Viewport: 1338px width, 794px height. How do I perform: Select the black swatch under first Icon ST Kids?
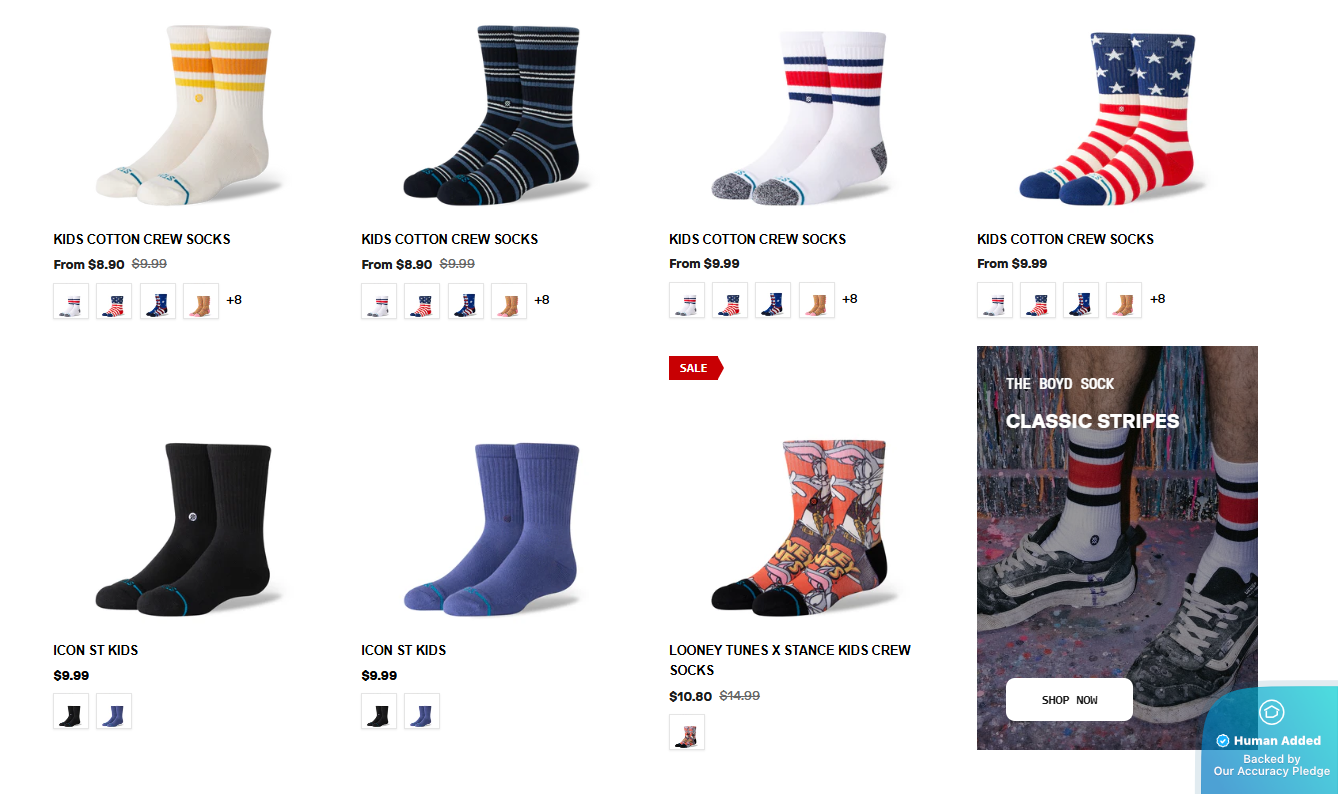pyautogui.click(x=71, y=712)
